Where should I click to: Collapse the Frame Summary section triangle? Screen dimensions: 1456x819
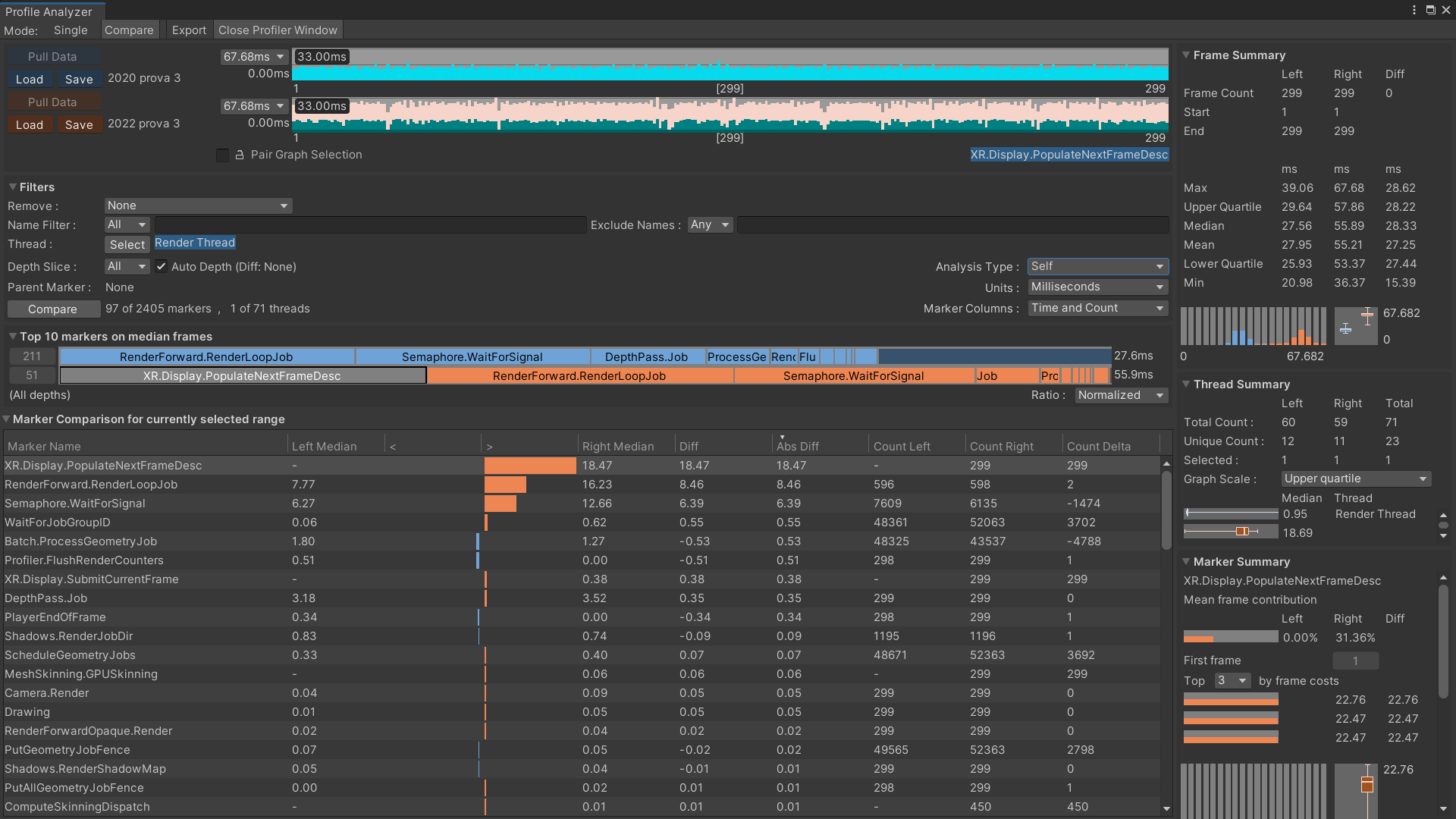pos(1186,55)
